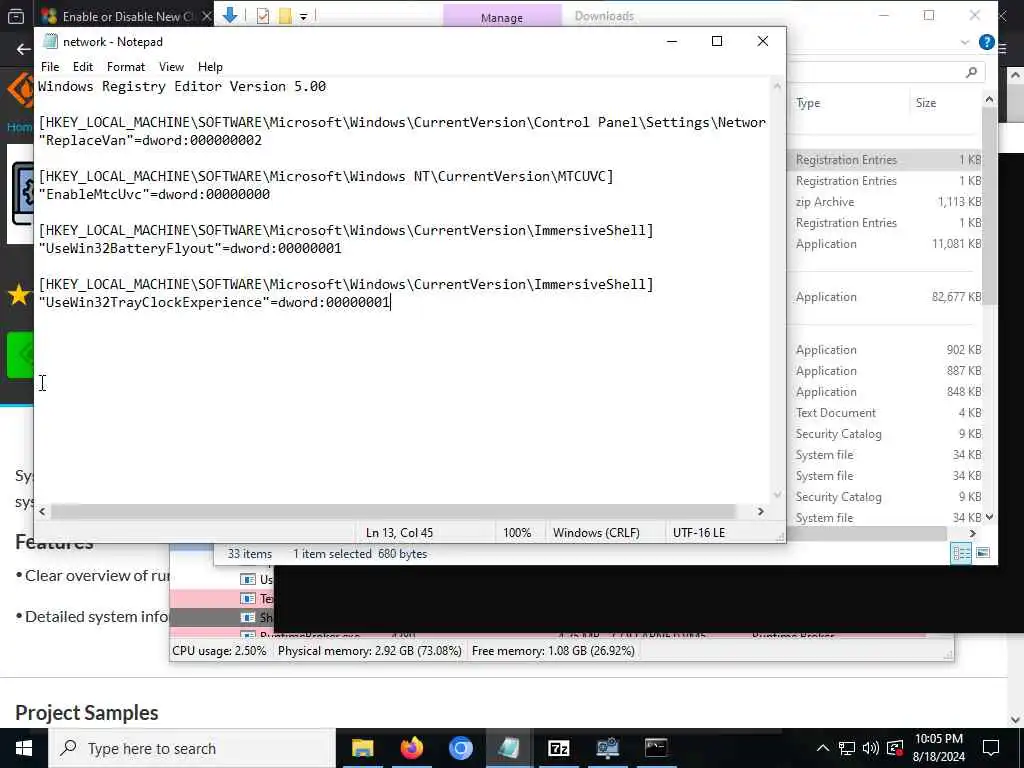This screenshot has width=1024, height=768.
Task: Select the 902 KB Application row
Action: pyautogui.click(x=887, y=349)
